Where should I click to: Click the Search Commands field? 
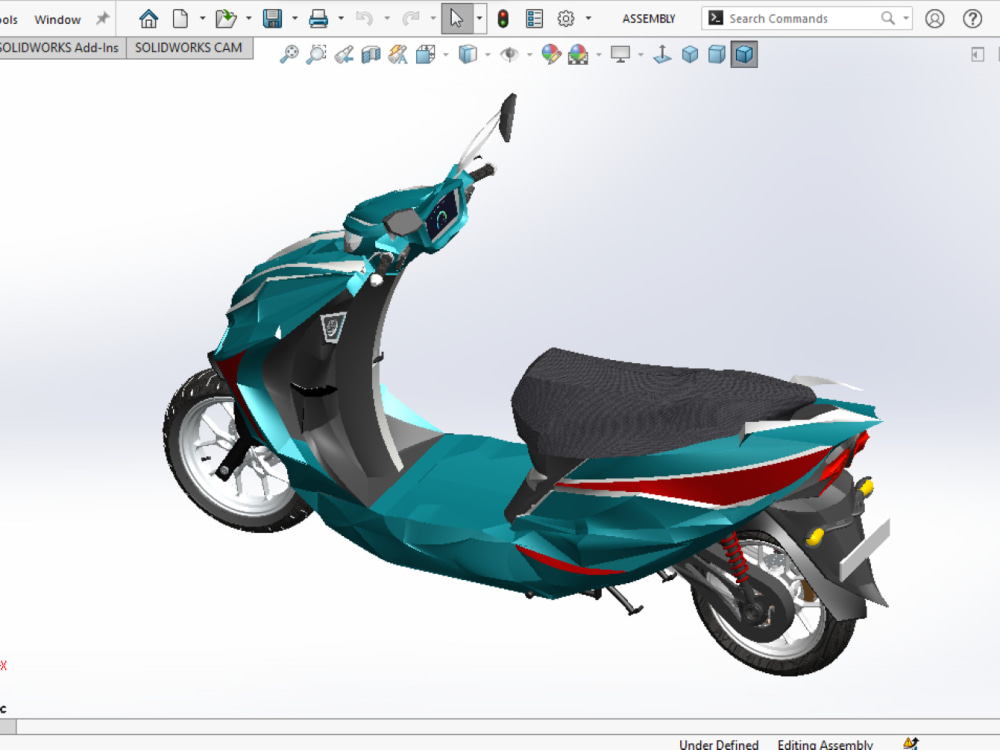[x=800, y=18]
